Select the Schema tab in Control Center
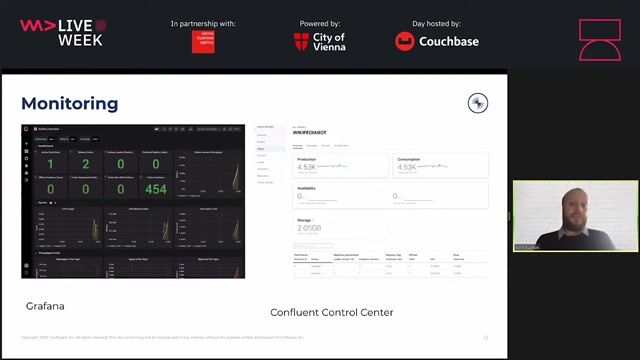 [x=325, y=146]
